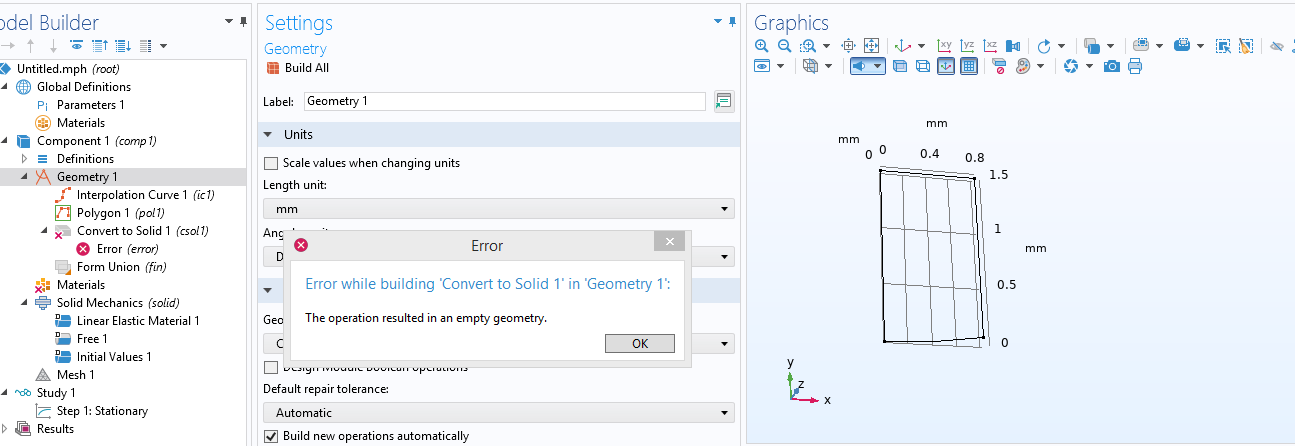The height and width of the screenshot is (446, 1295).
Task: Open the label properties icon beside Geometry 1
Action: coord(724,101)
